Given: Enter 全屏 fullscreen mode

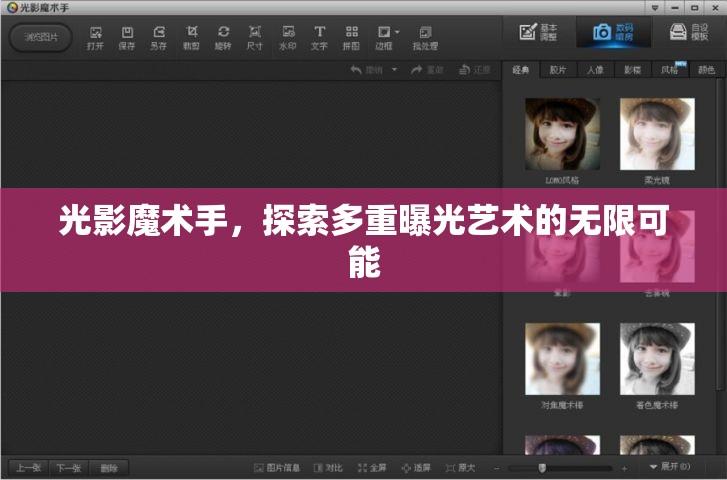Looking at the screenshot, I should click(372, 468).
